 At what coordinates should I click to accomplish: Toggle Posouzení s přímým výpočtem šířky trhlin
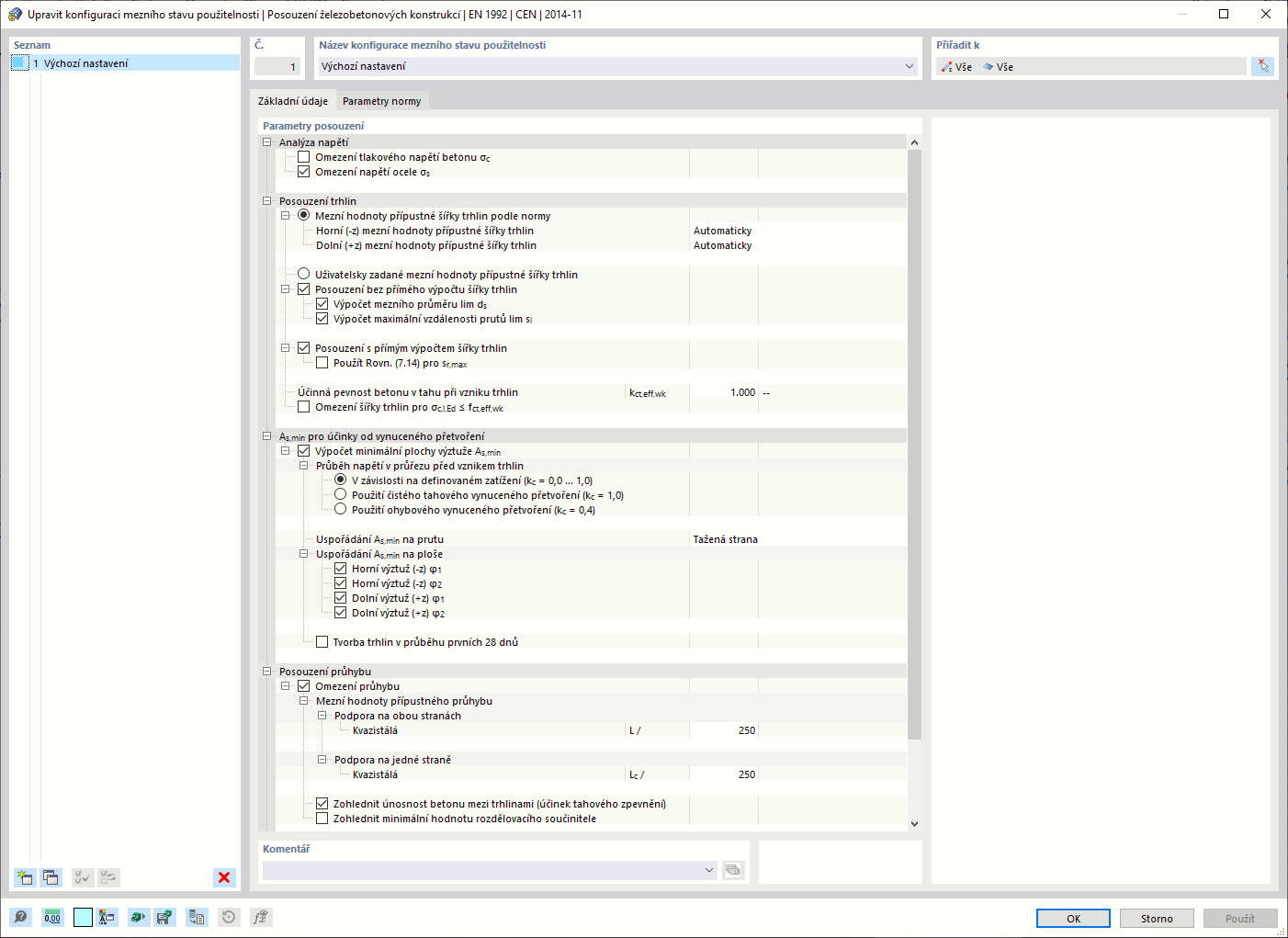304,348
